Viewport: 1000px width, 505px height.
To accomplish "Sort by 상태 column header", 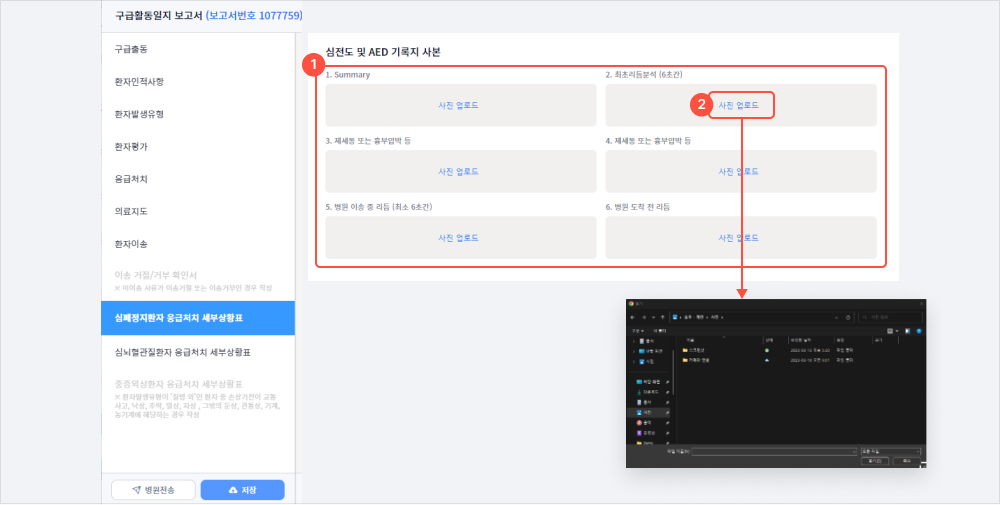I will 769,340.
